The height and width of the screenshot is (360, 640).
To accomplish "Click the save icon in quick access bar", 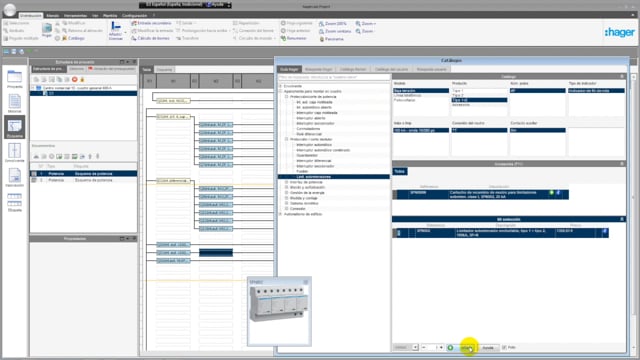I will 14,51.
